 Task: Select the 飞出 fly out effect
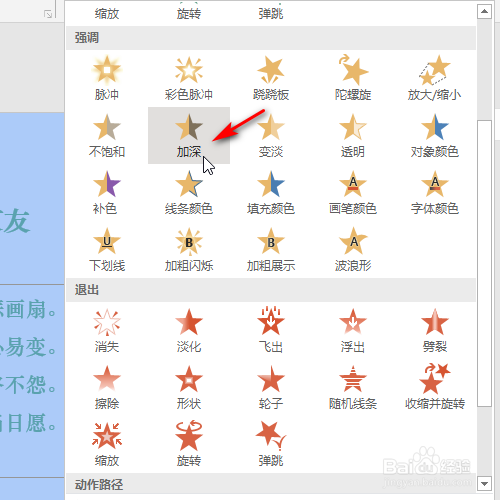point(271,331)
